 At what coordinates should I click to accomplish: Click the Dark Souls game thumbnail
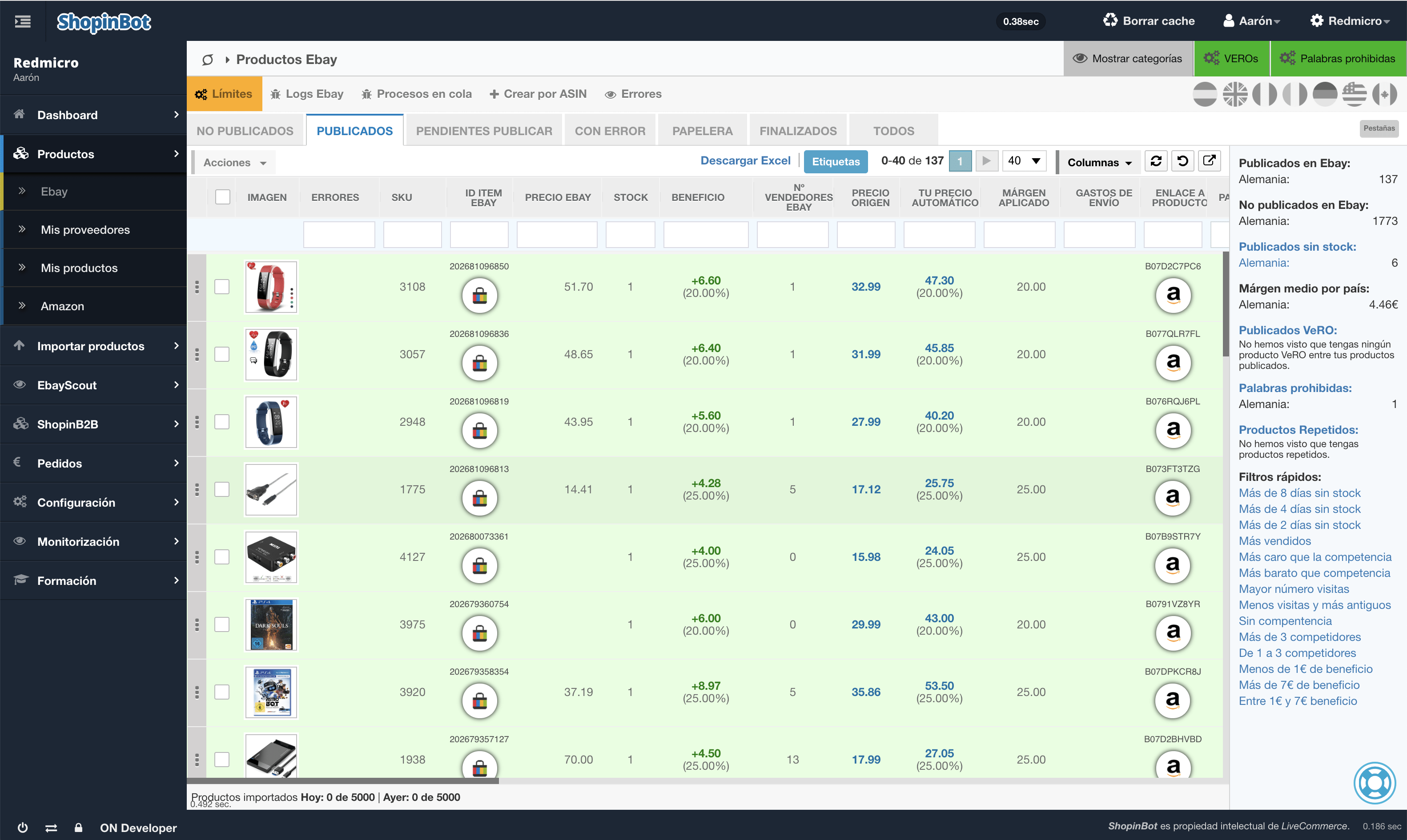click(x=271, y=624)
